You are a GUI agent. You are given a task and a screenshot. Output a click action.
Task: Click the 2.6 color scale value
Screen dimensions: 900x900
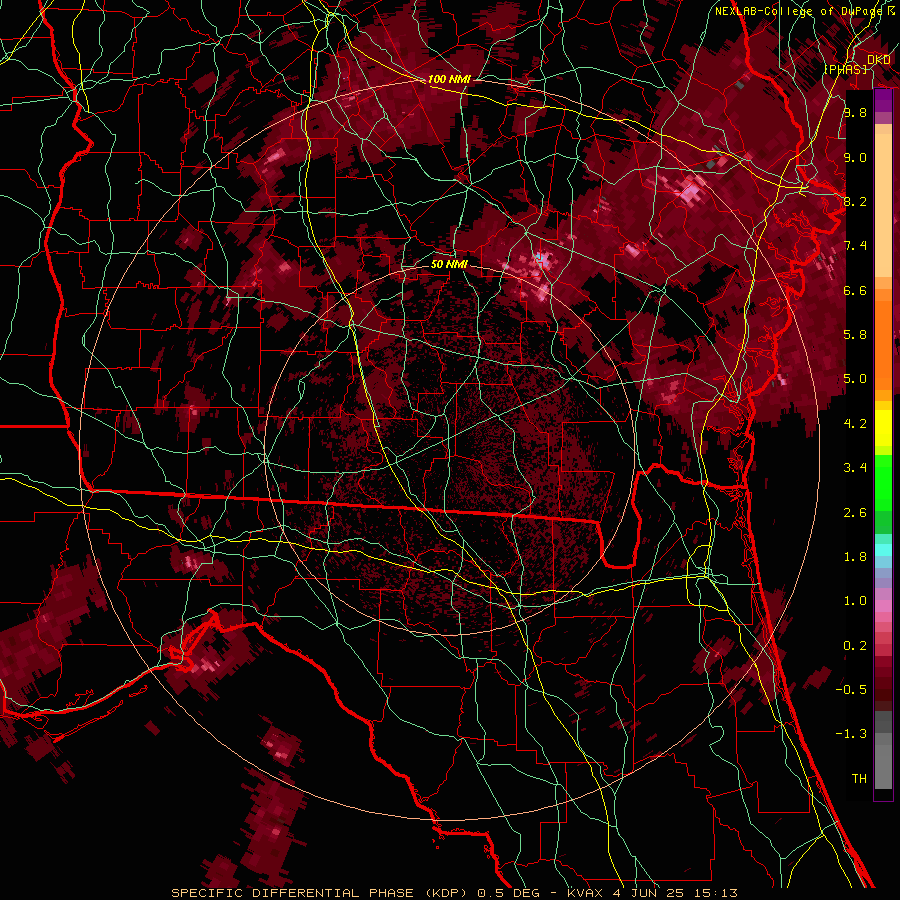855,513
